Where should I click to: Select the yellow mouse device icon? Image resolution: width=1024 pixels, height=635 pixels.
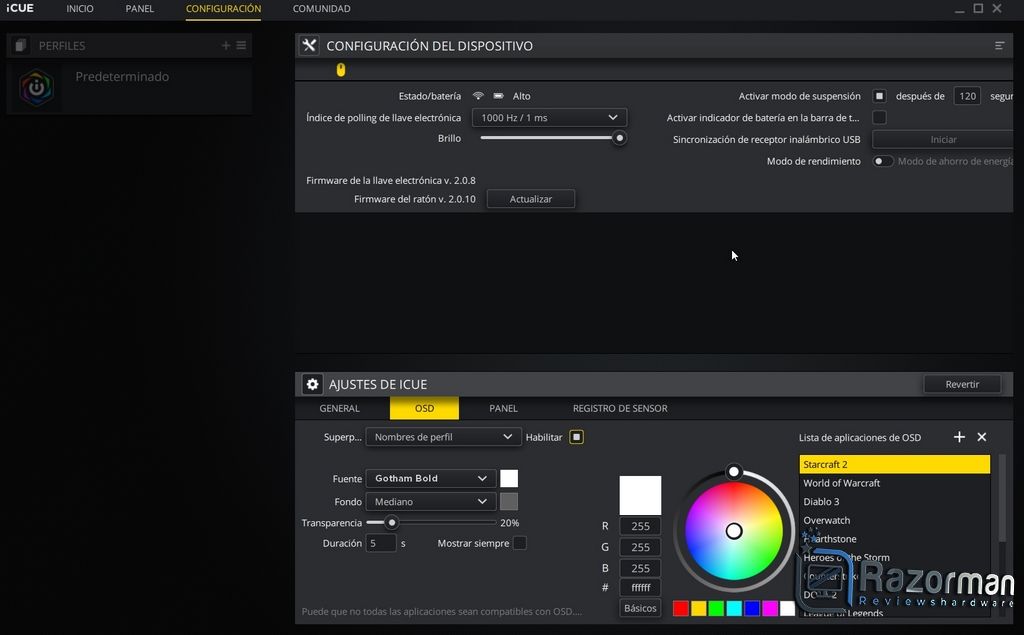pyautogui.click(x=341, y=70)
